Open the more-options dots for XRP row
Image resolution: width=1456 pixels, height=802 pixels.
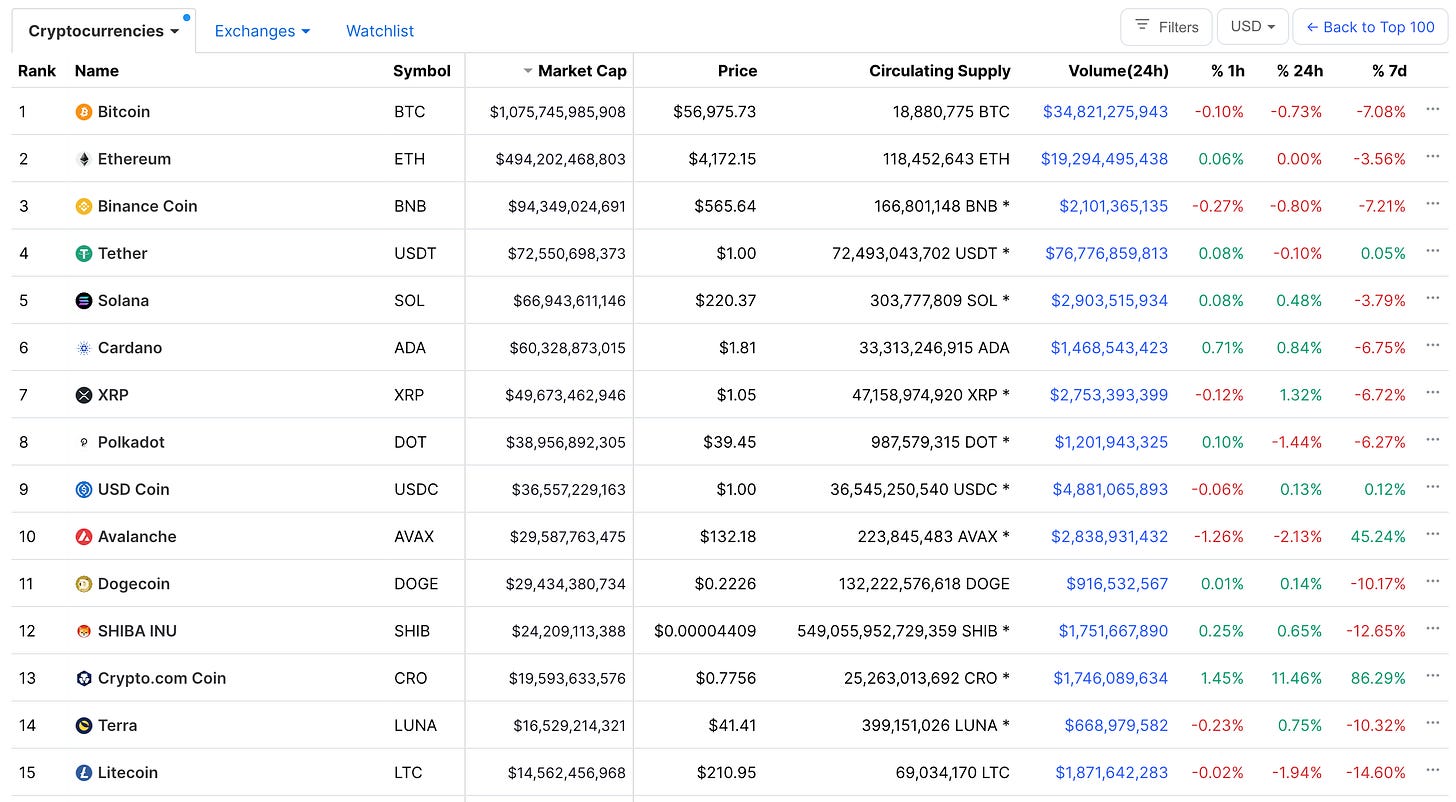[x=1432, y=392]
